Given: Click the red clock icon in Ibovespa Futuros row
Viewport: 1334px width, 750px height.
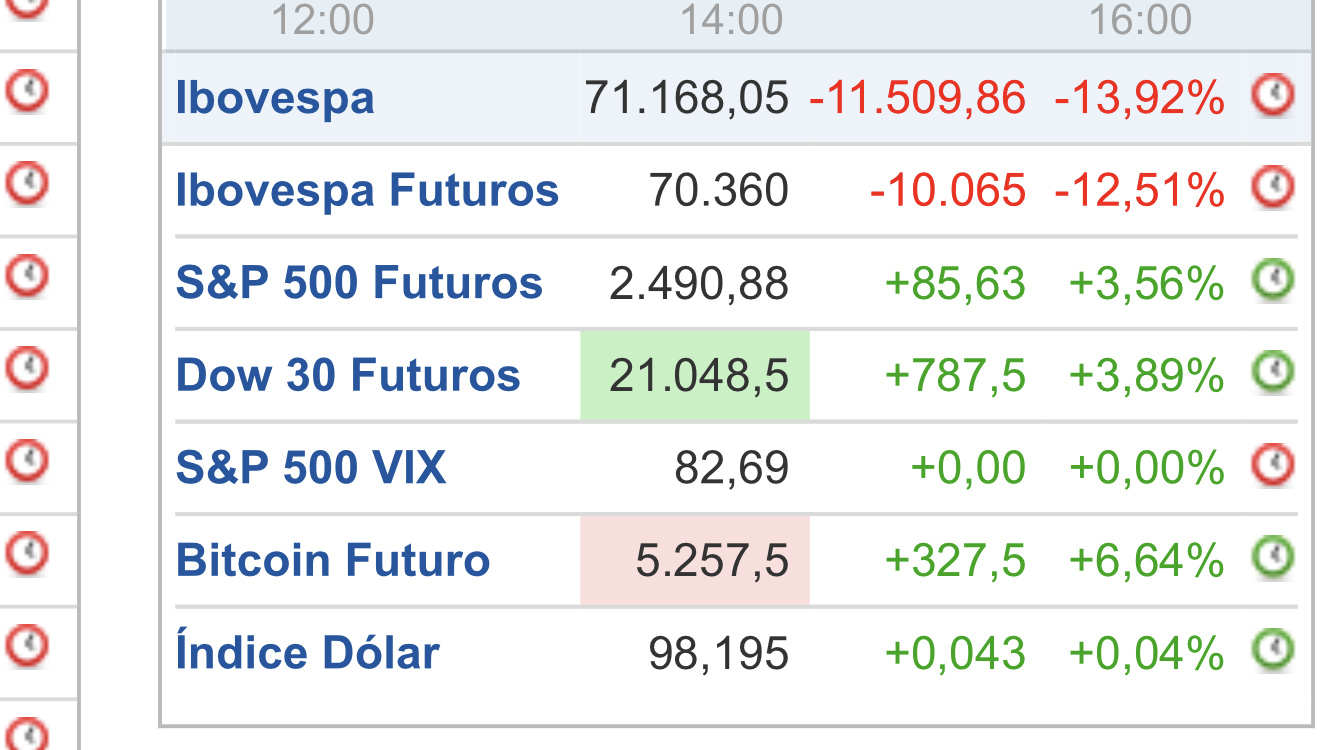Looking at the screenshot, I should pos(1273,187).
